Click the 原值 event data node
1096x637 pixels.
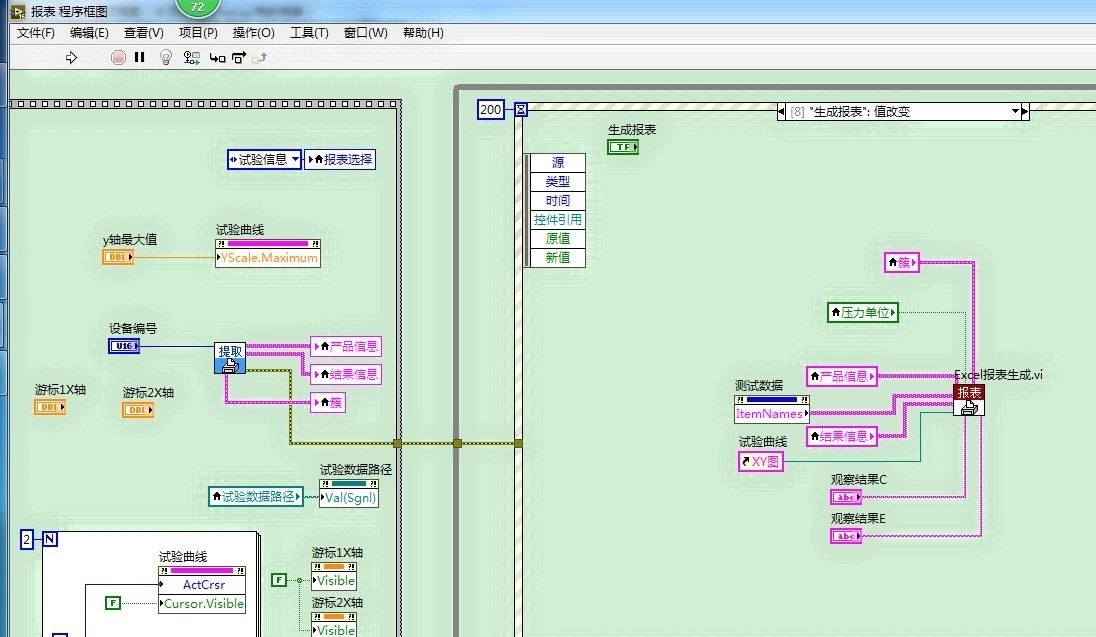tap(557, 238)
